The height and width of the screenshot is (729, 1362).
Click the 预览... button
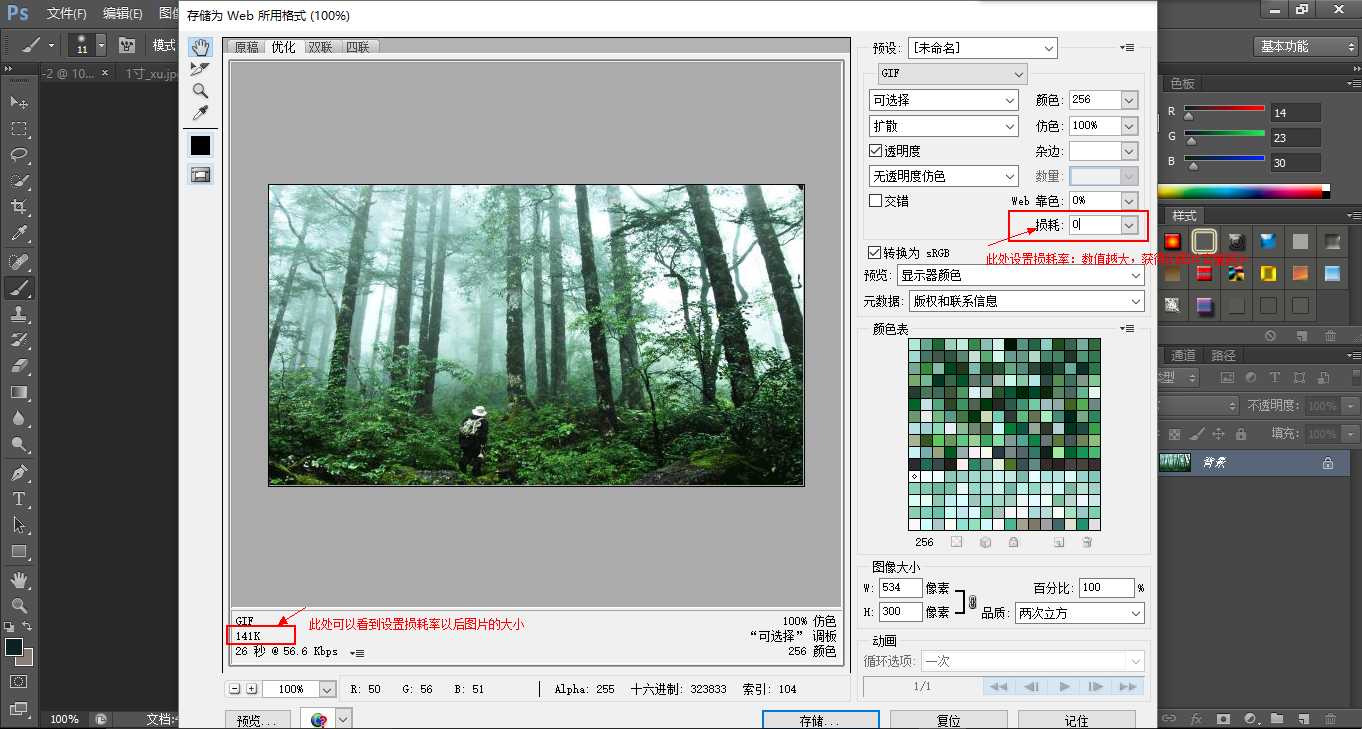[258, 720]
